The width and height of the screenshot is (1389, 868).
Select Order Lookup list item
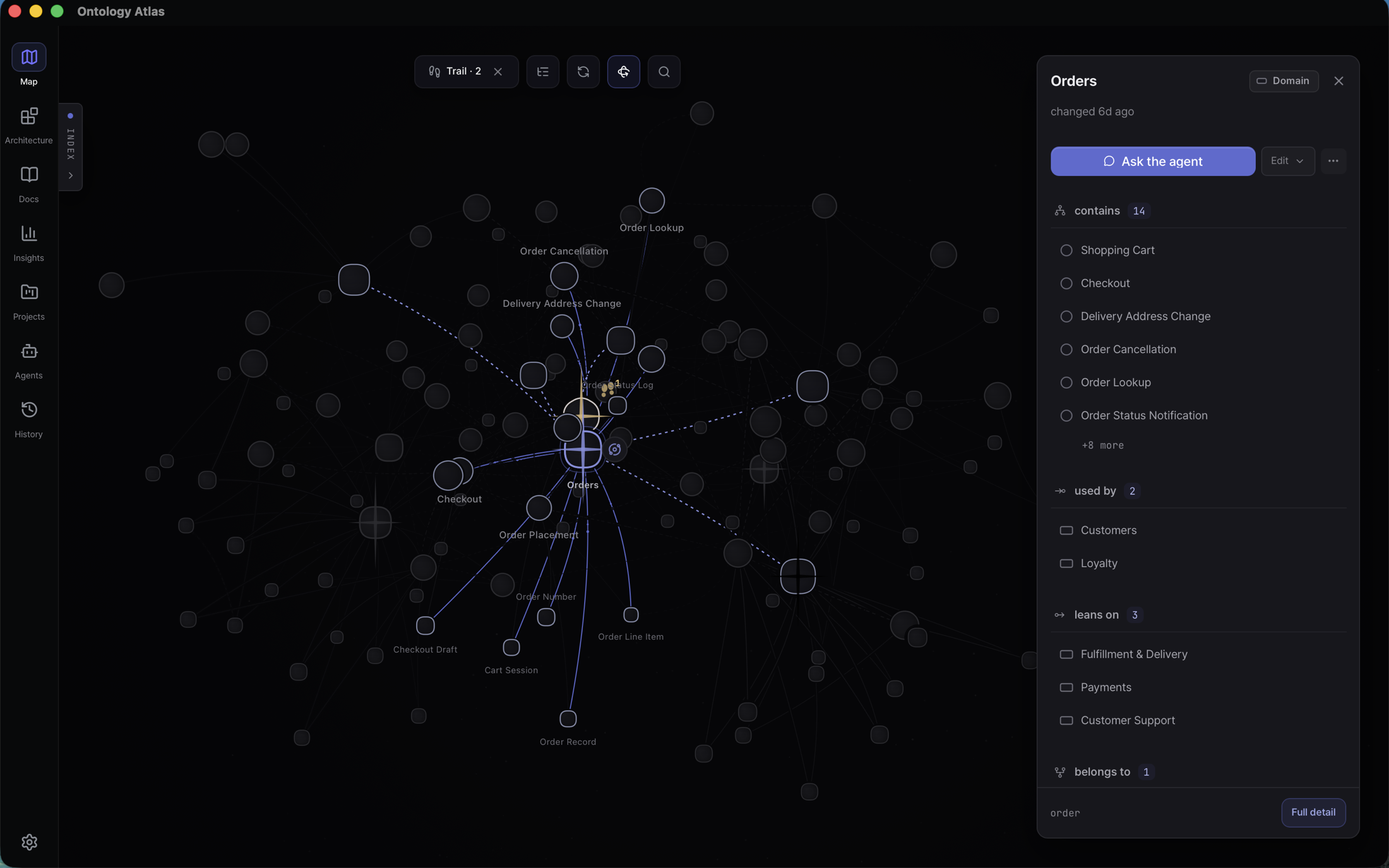(1198, 382)
